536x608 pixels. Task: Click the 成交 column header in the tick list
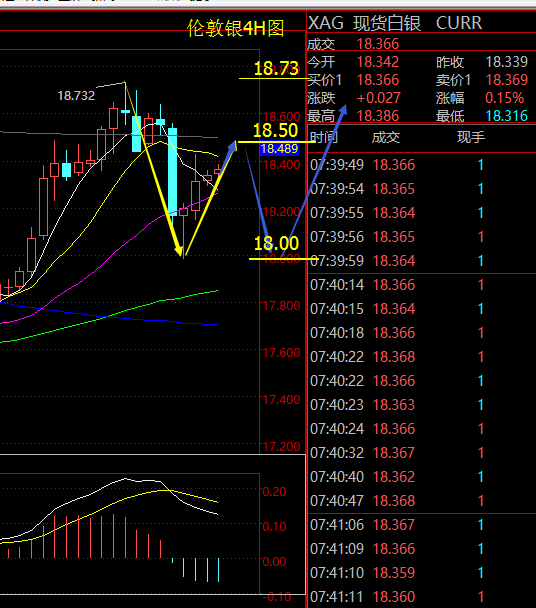[x=386, y=137]
